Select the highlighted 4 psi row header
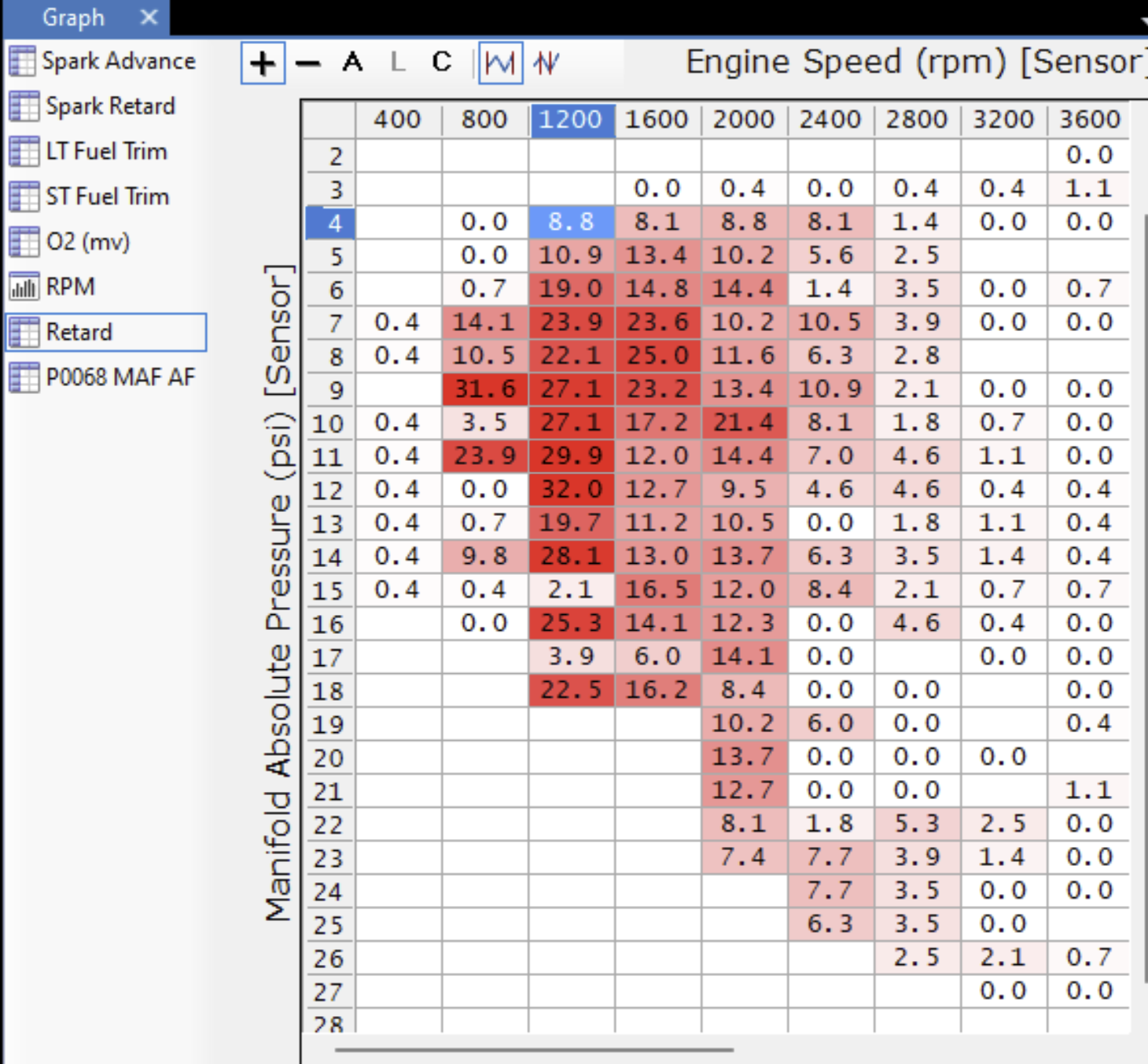Screen dimensions: 1148x1064 coord(330,223)
